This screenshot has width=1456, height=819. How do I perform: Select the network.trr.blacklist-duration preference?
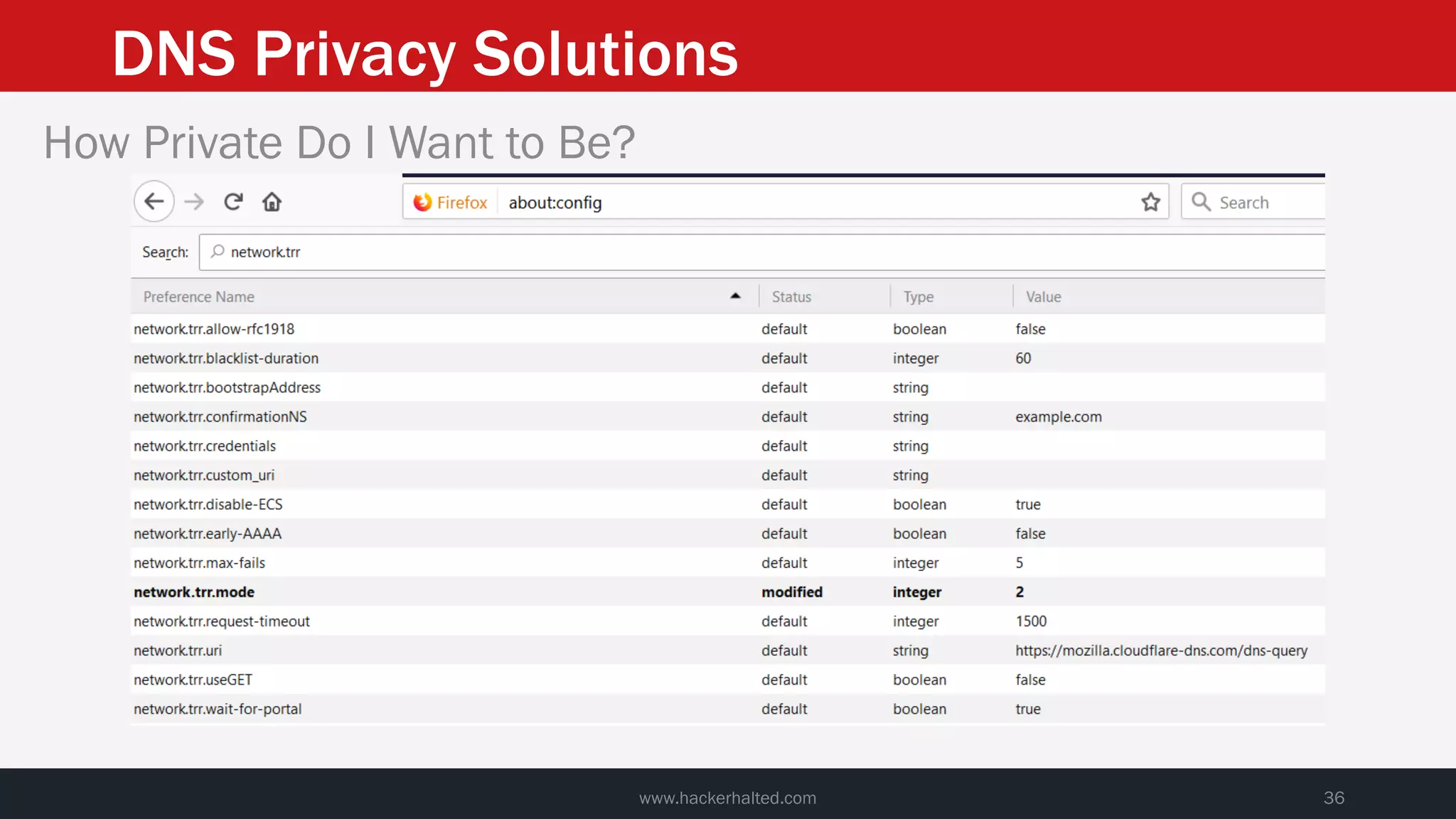(728, 358)
